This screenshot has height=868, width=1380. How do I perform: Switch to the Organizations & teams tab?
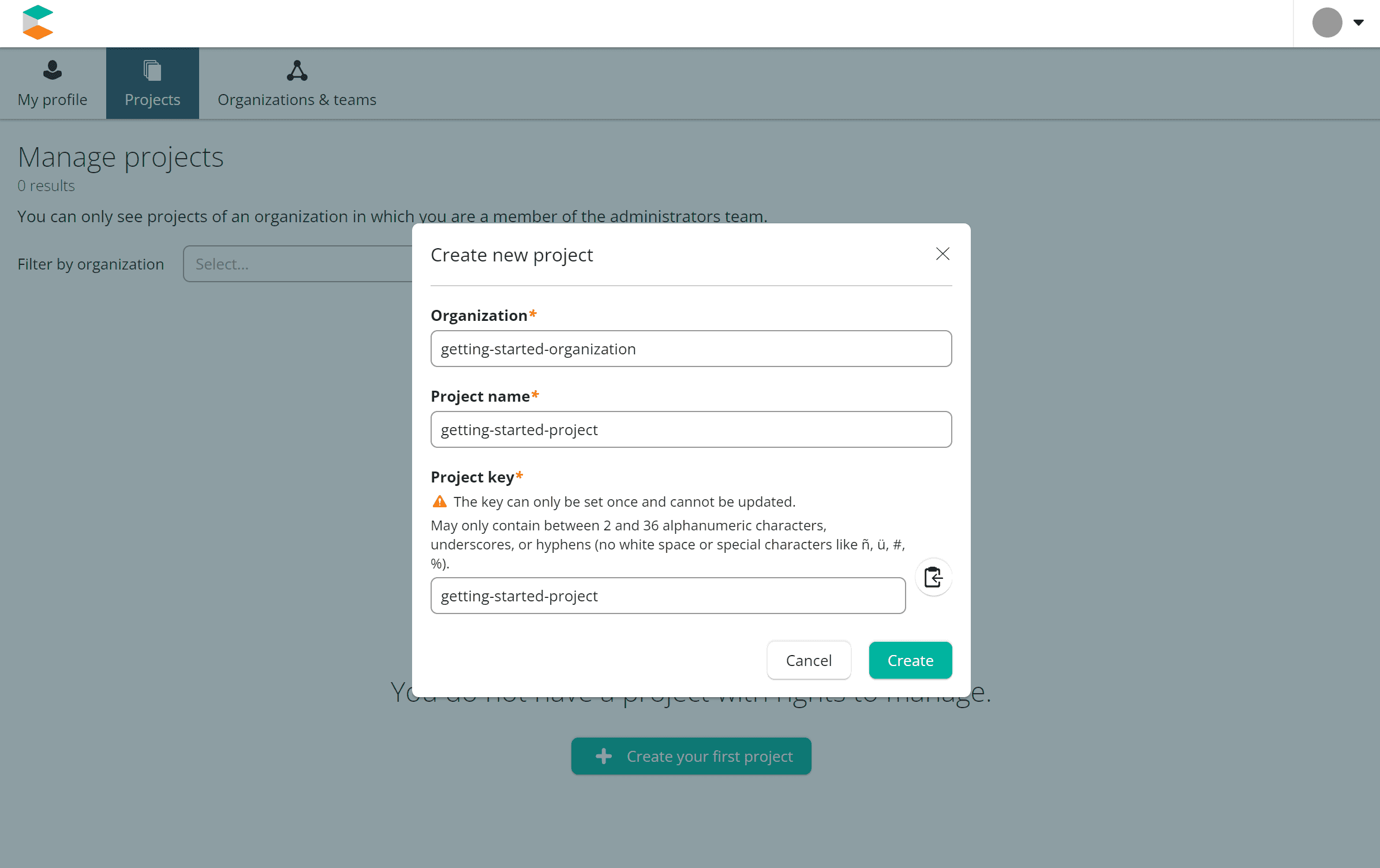tap(297, 84)
